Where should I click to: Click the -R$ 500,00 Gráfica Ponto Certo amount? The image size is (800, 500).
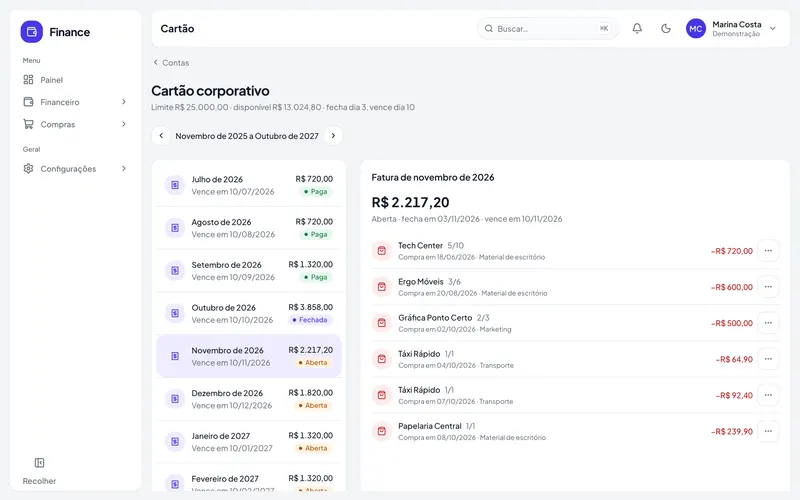(732, 323)
